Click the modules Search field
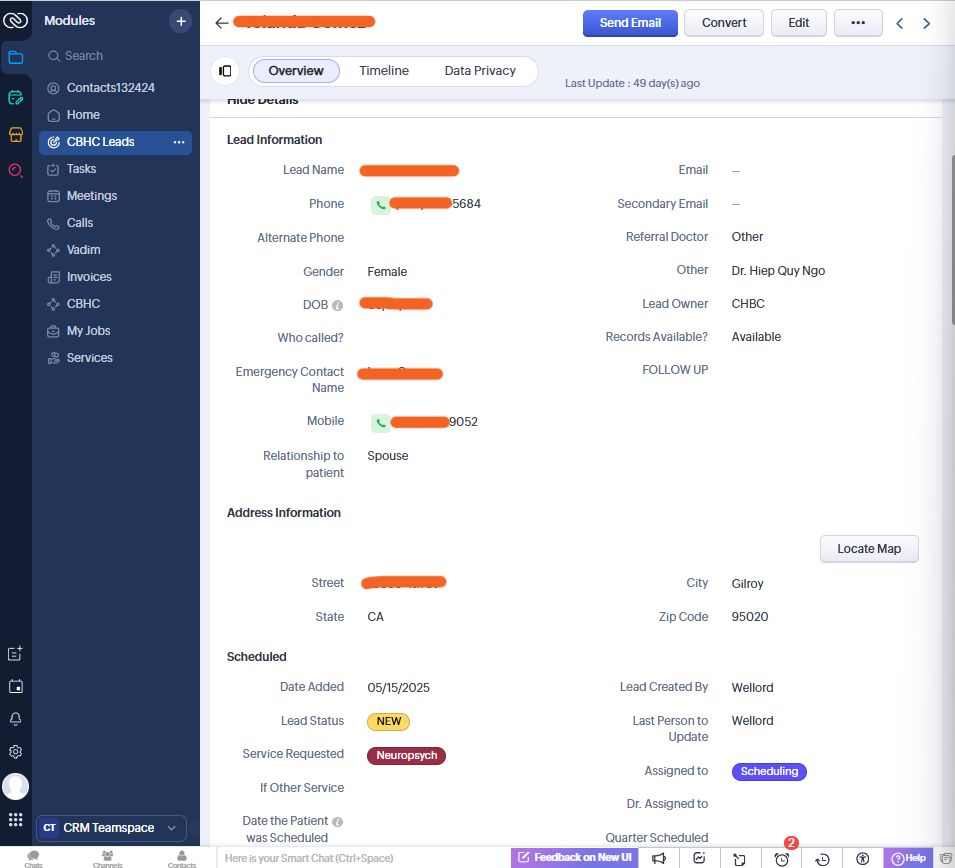Screen dimensions: 955x868 point(115,56)
